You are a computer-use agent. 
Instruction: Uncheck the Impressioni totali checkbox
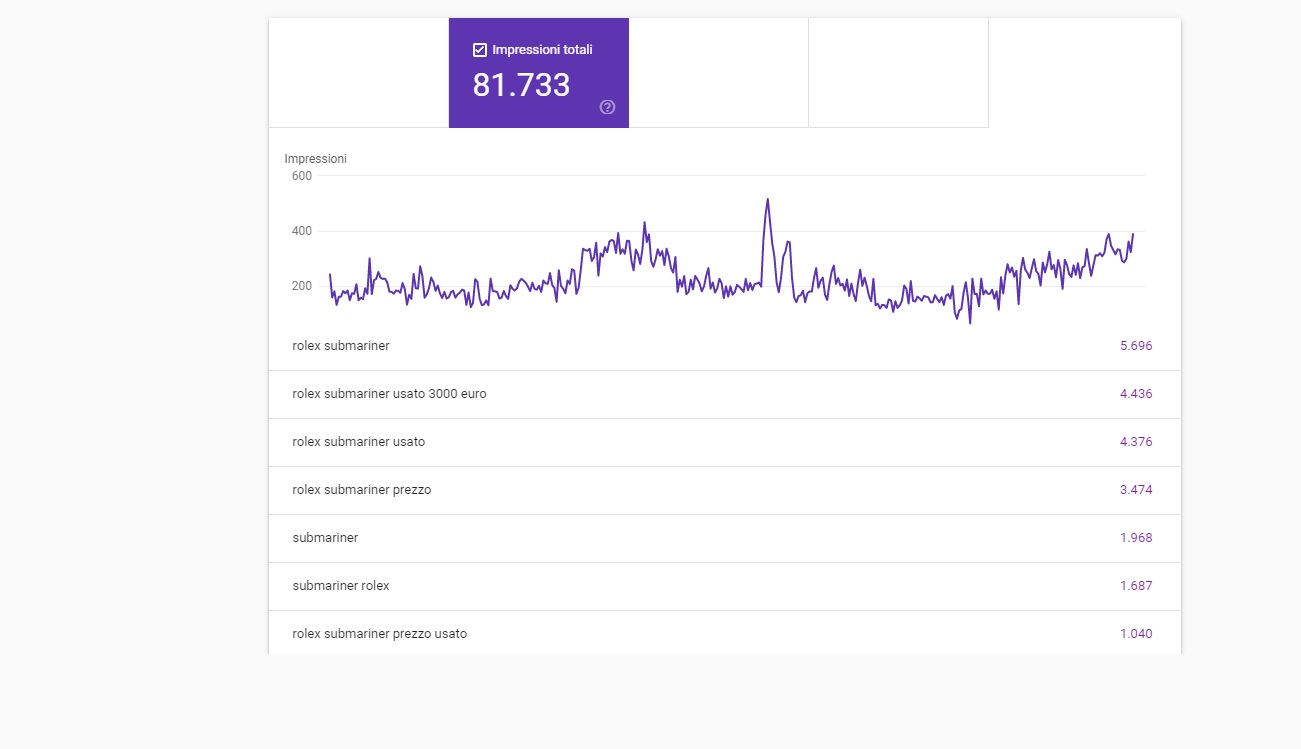pos(480,50)
